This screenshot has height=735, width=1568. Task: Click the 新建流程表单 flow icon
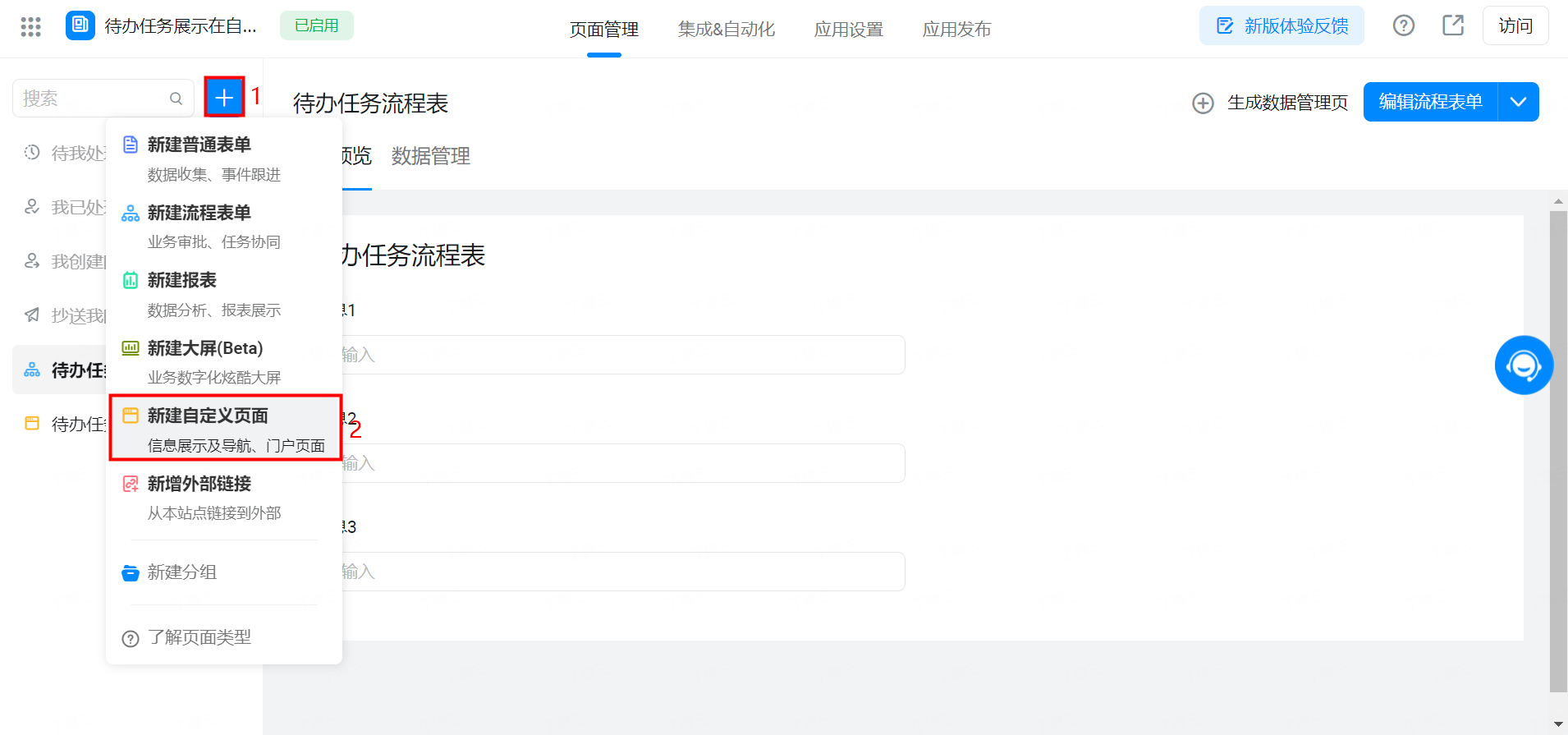(x=131, y=213)
